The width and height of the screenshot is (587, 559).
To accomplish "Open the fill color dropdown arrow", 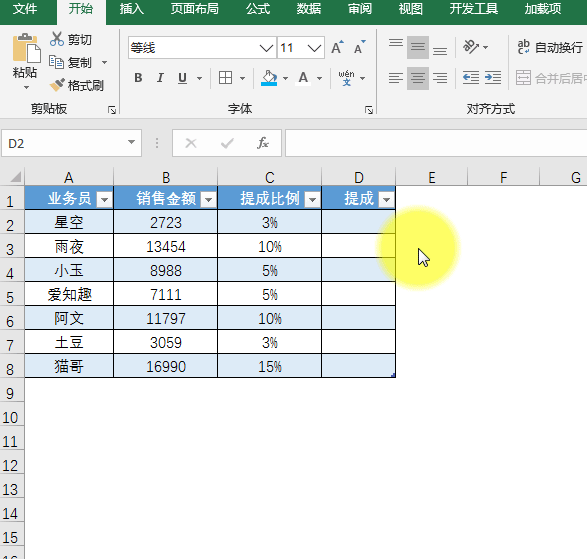I will [285, 78].
